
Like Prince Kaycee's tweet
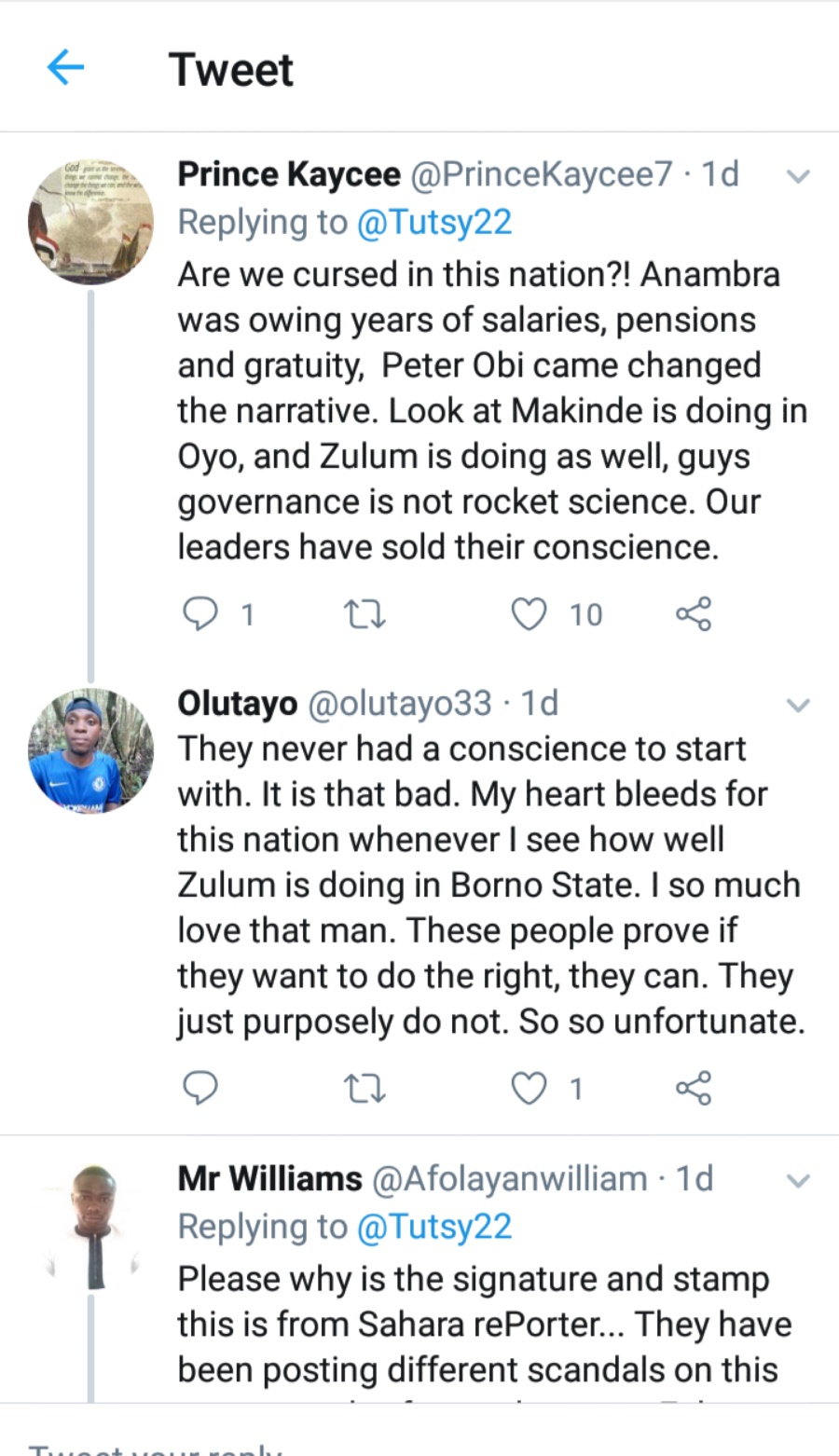pos(530,614)
